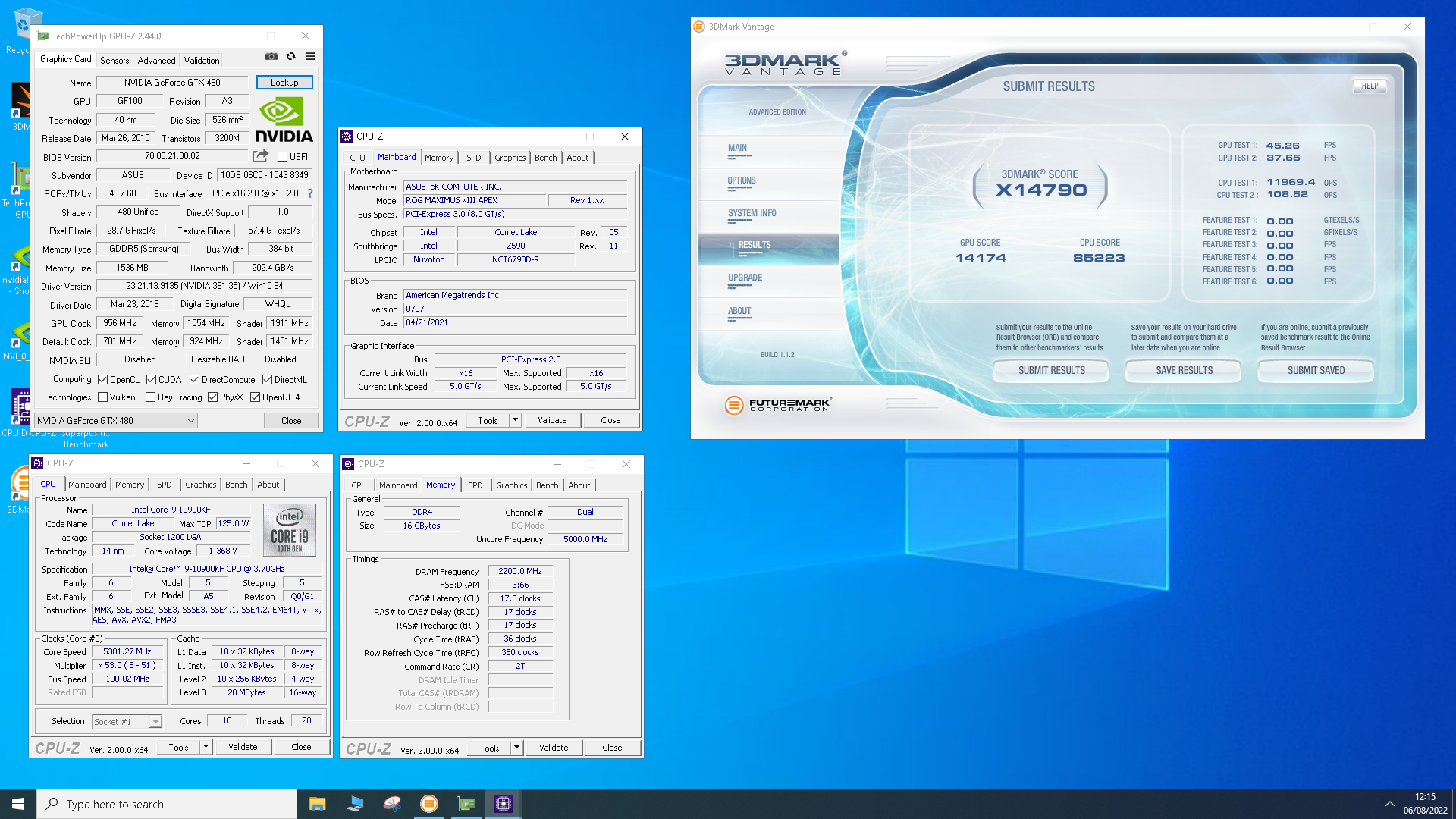The image size is (1456, 819).
Task: Select the Bench tab in Memory CPU-Z window
Action: pos(547,485)
